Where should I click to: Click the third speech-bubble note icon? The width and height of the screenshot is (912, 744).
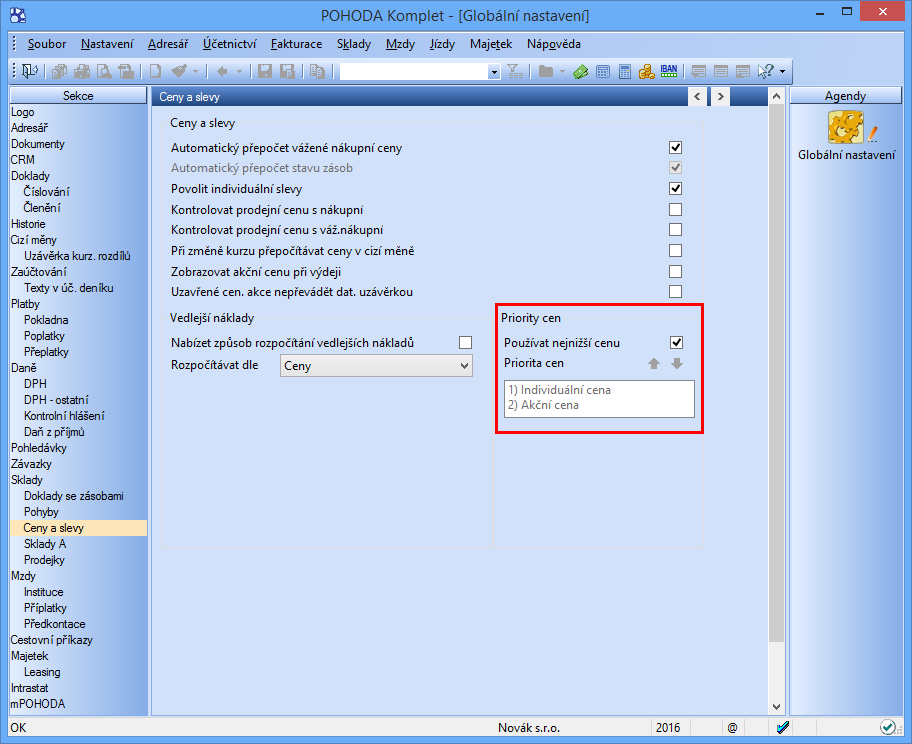tap(743, 72)
